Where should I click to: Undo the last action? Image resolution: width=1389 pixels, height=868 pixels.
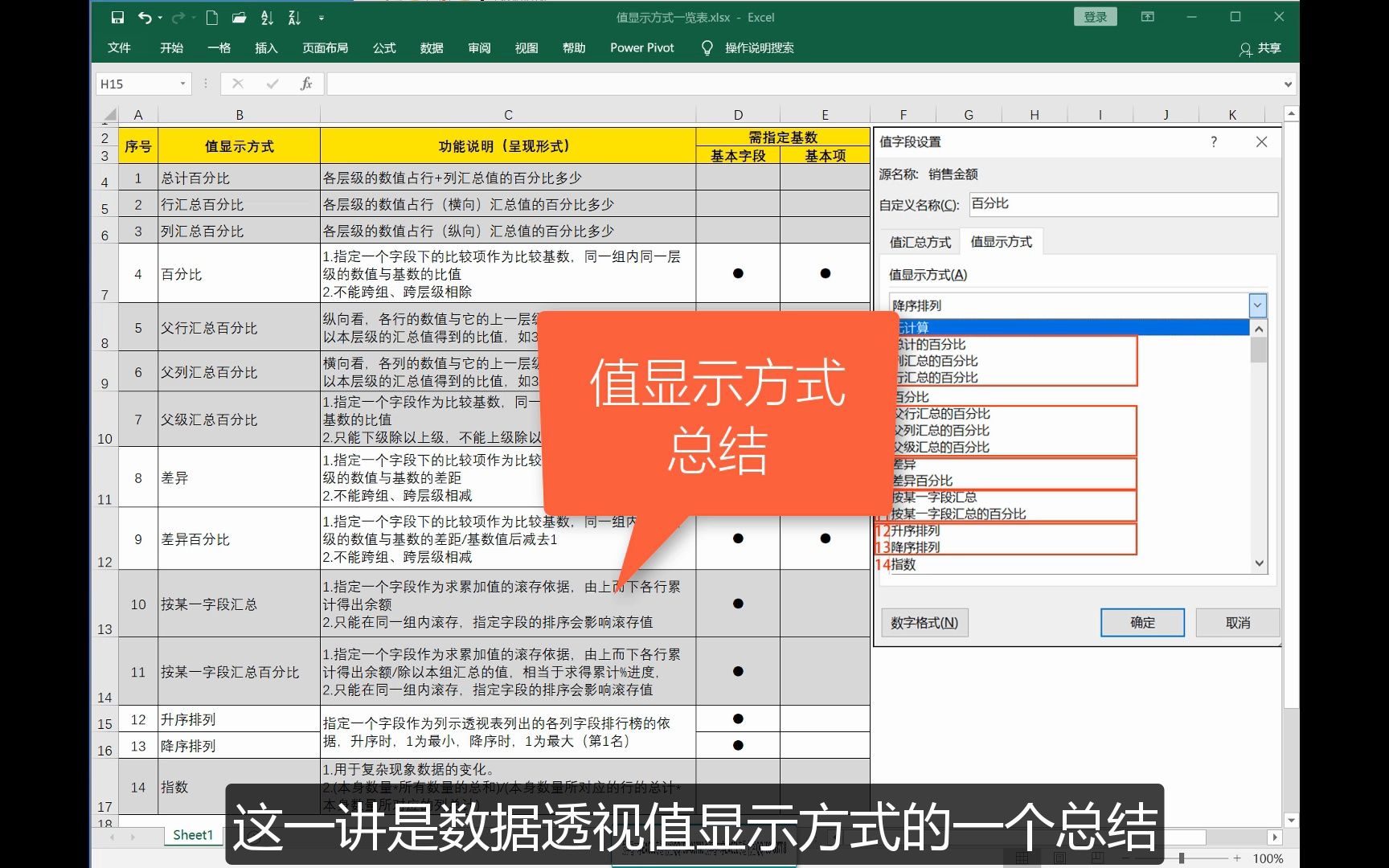coord(145,17)
